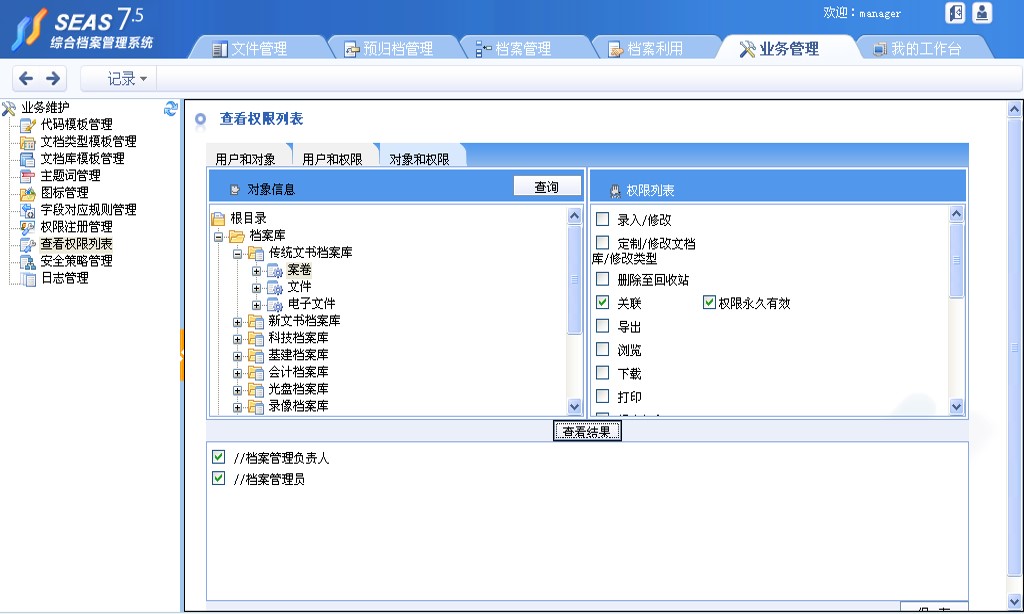Viewport: 1024px width, 614px height.
Task: Click the 日志管理 icon
Action: tap(28, 278)
